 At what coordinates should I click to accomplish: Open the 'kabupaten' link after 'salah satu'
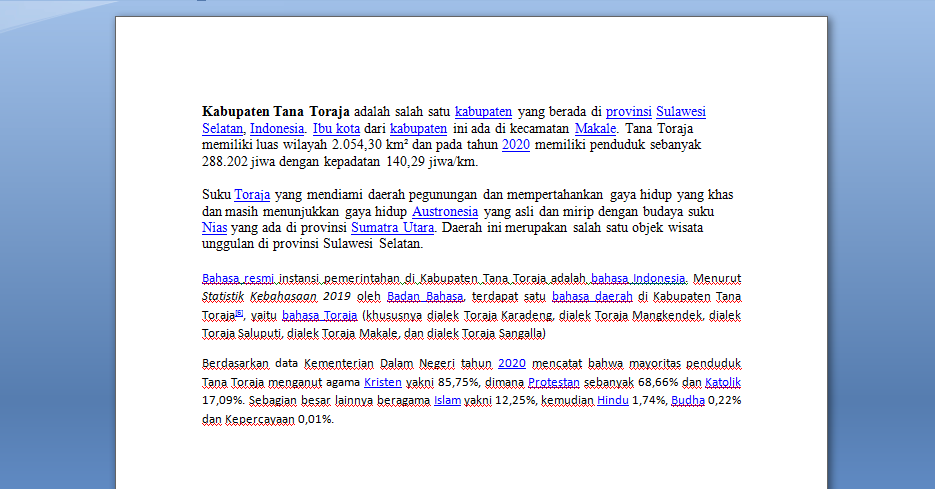483,112
